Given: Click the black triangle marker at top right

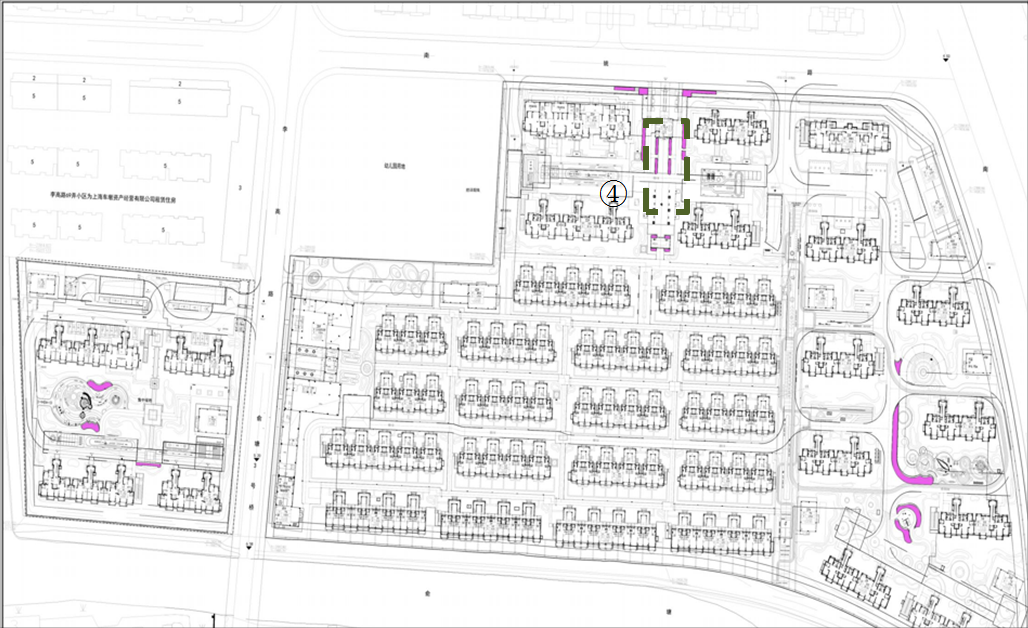Looking at the screenshot, I should (x=947, y=61).
